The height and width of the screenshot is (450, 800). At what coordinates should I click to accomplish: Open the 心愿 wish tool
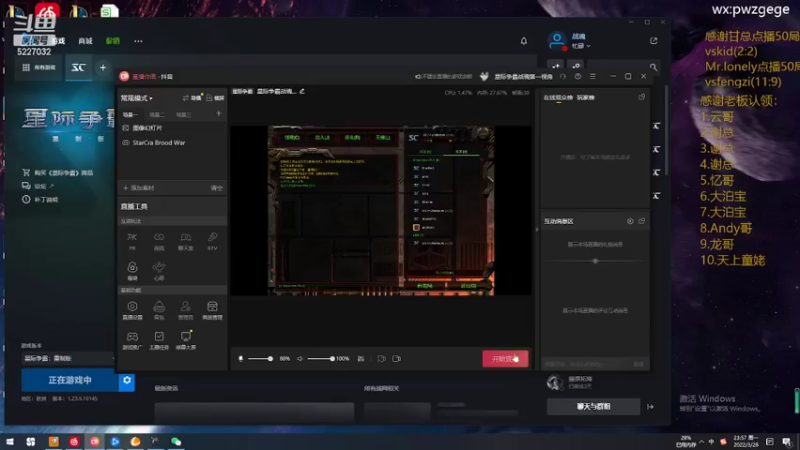click(x=159, y=270)
